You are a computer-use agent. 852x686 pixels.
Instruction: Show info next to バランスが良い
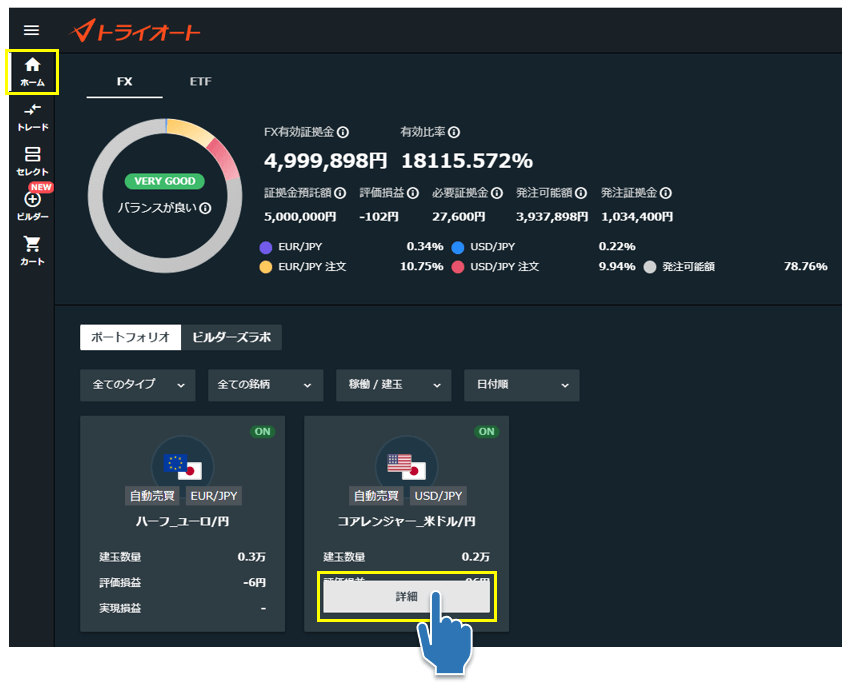click(205, 208)
